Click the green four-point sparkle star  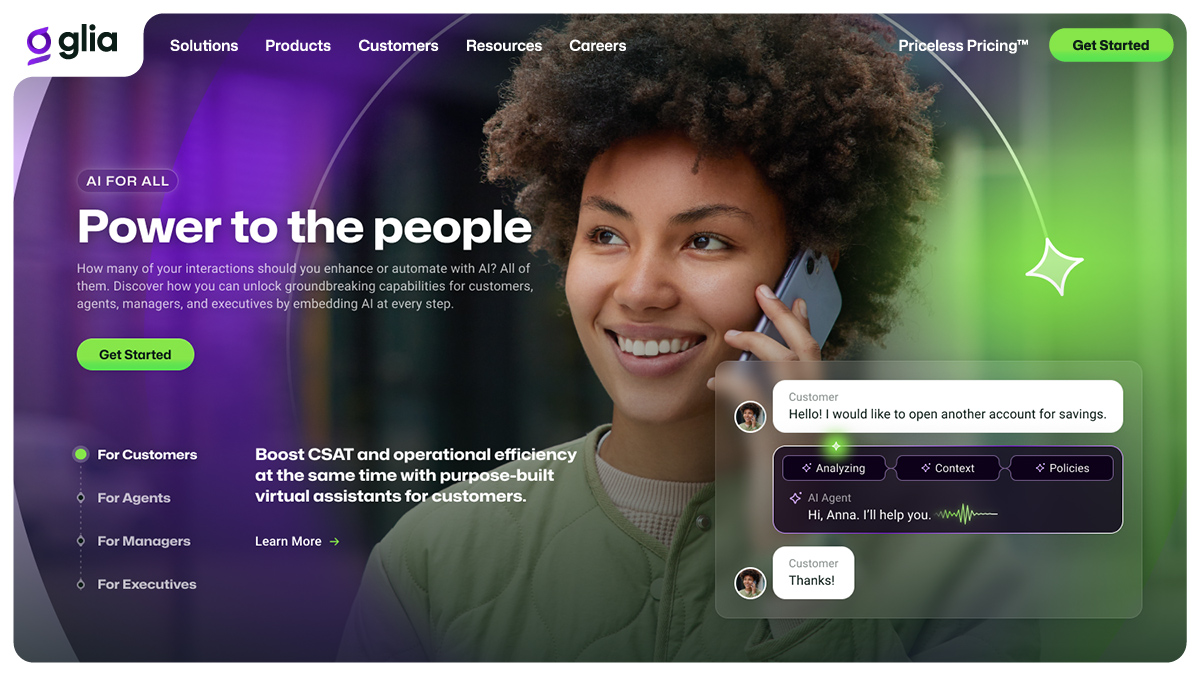pos(1054,267)
